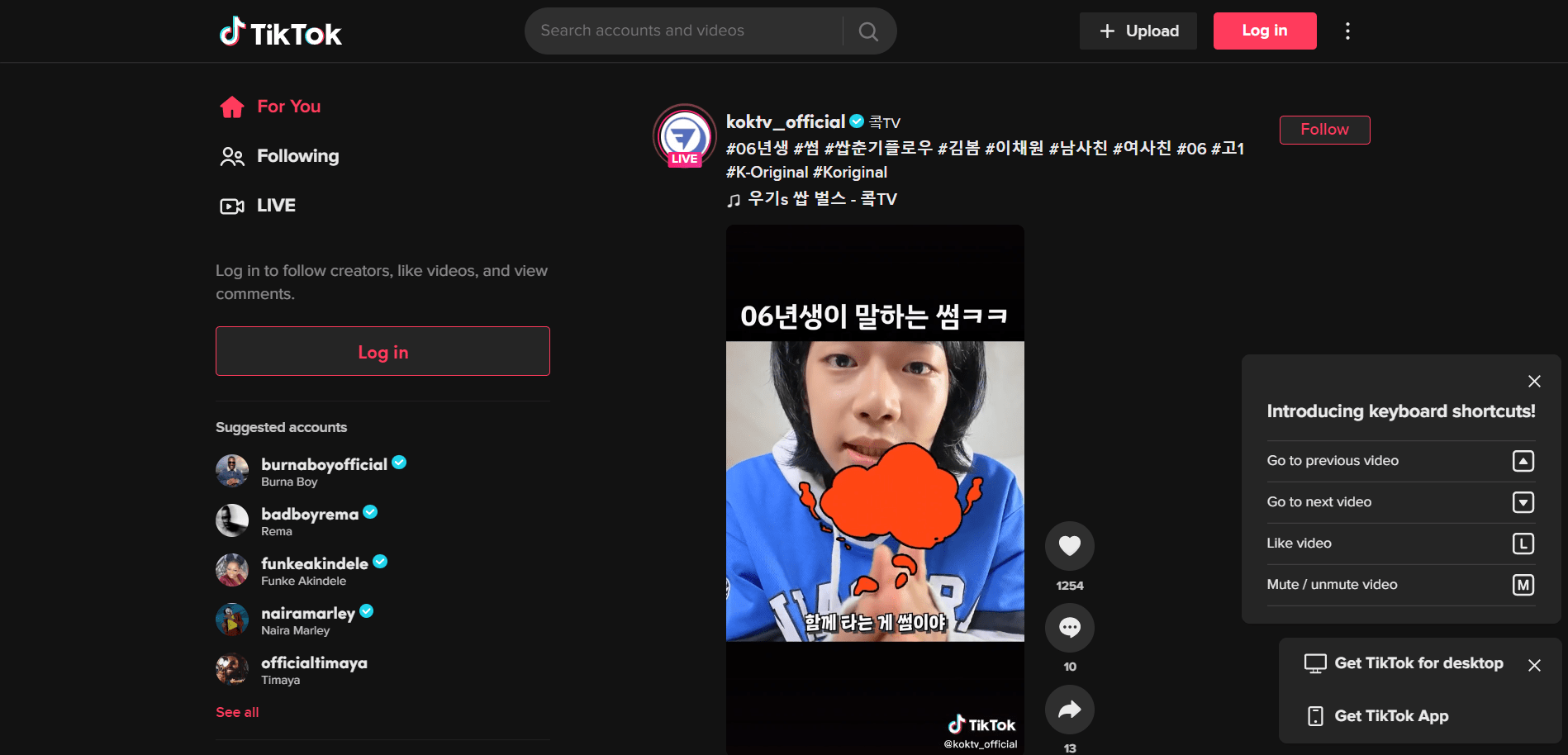
Task: Open the 우기s 쌉 벌스 - 콕TV sound link
Action: (822, 199)
